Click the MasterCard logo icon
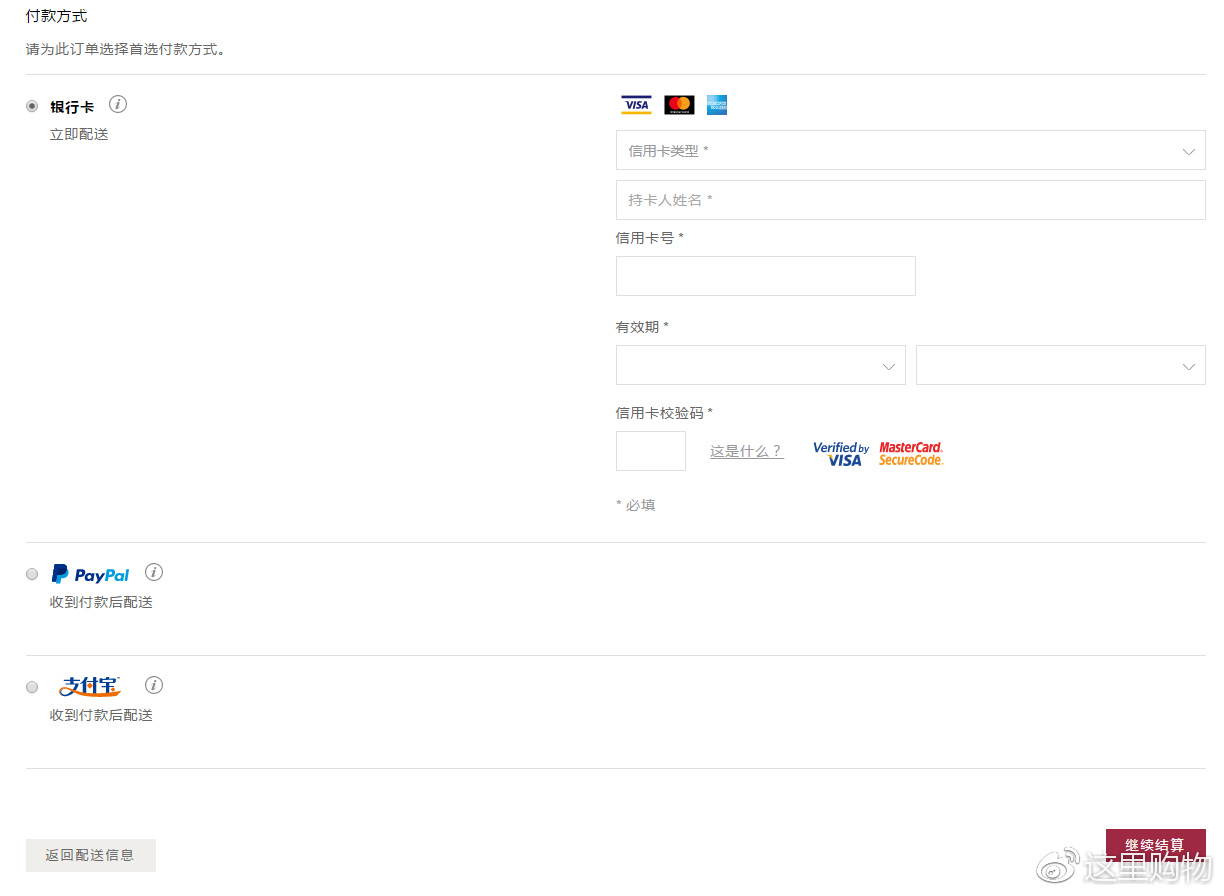The height and width of the screenshot is (896, 1224). click(679, 105)
